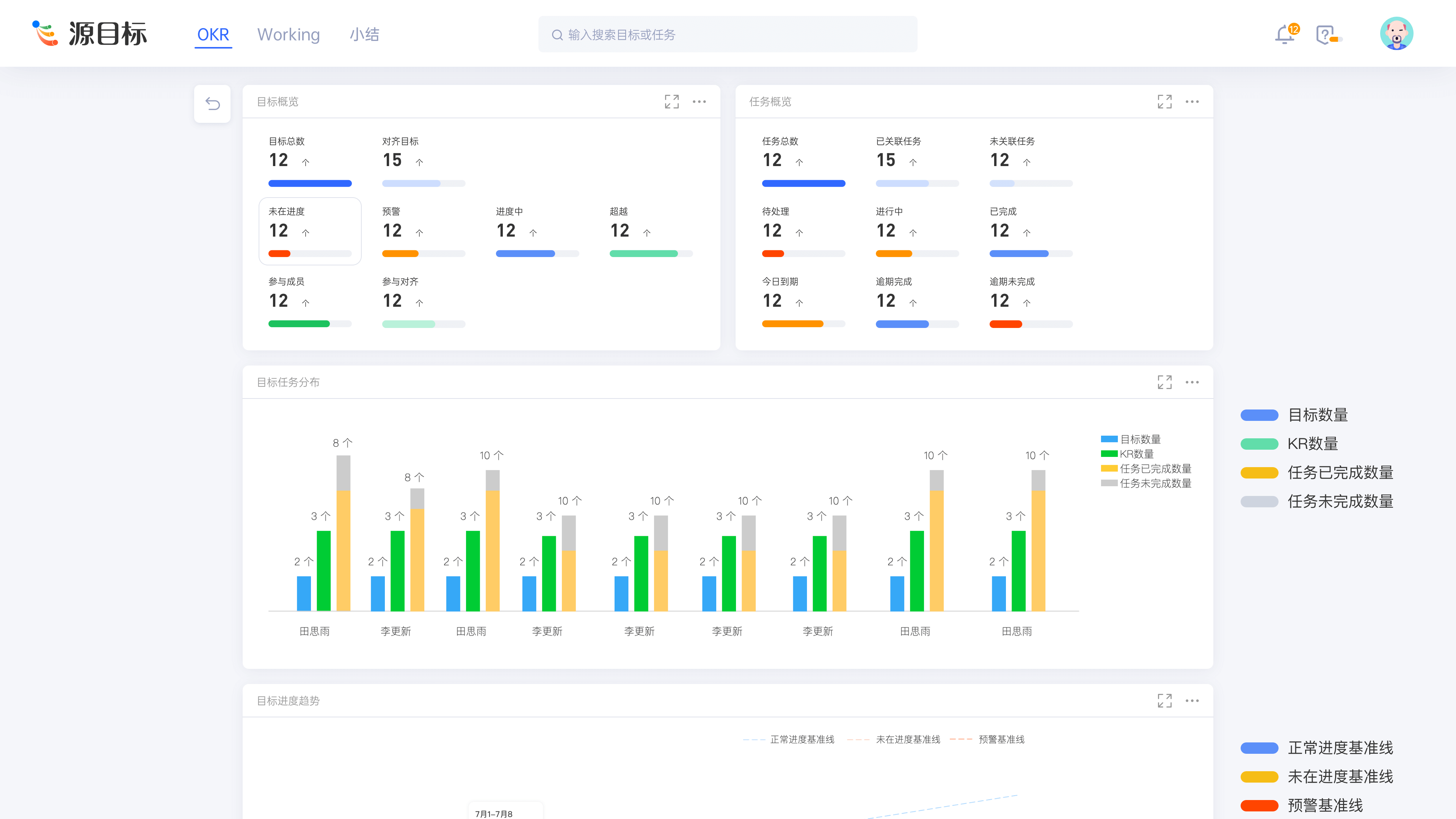Switch to the 小结 tab
Image resolution: width=1456 pixels, height=819 pixels.
point(364,35)
